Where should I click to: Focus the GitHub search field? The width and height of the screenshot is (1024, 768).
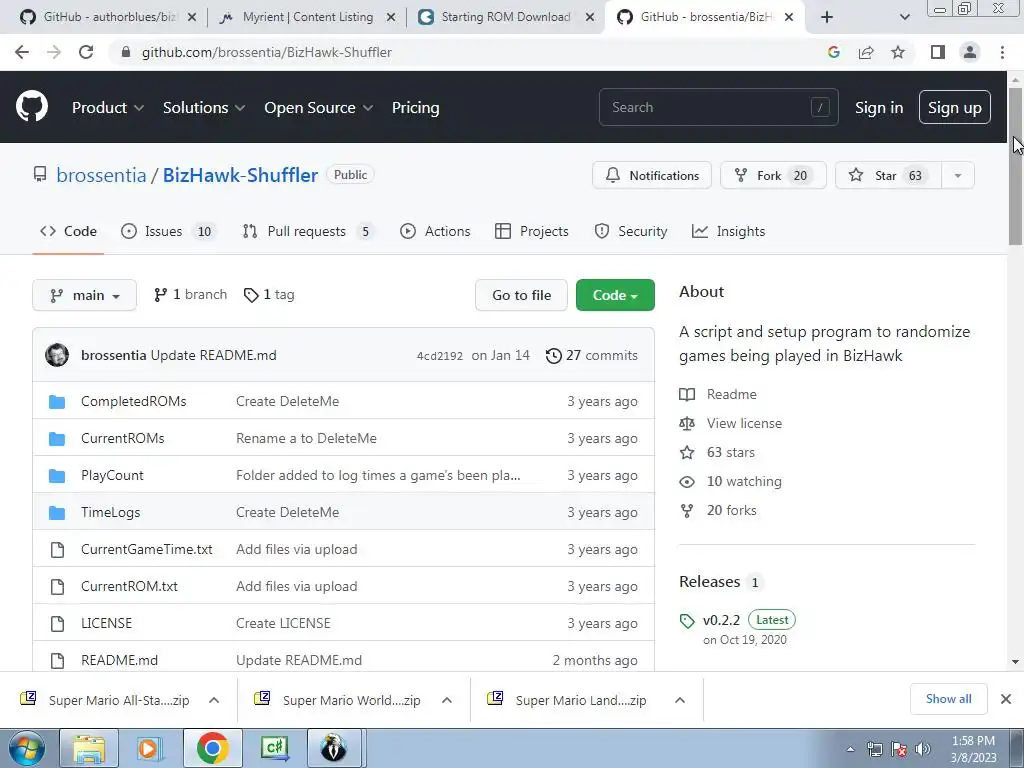pos(718,107)
